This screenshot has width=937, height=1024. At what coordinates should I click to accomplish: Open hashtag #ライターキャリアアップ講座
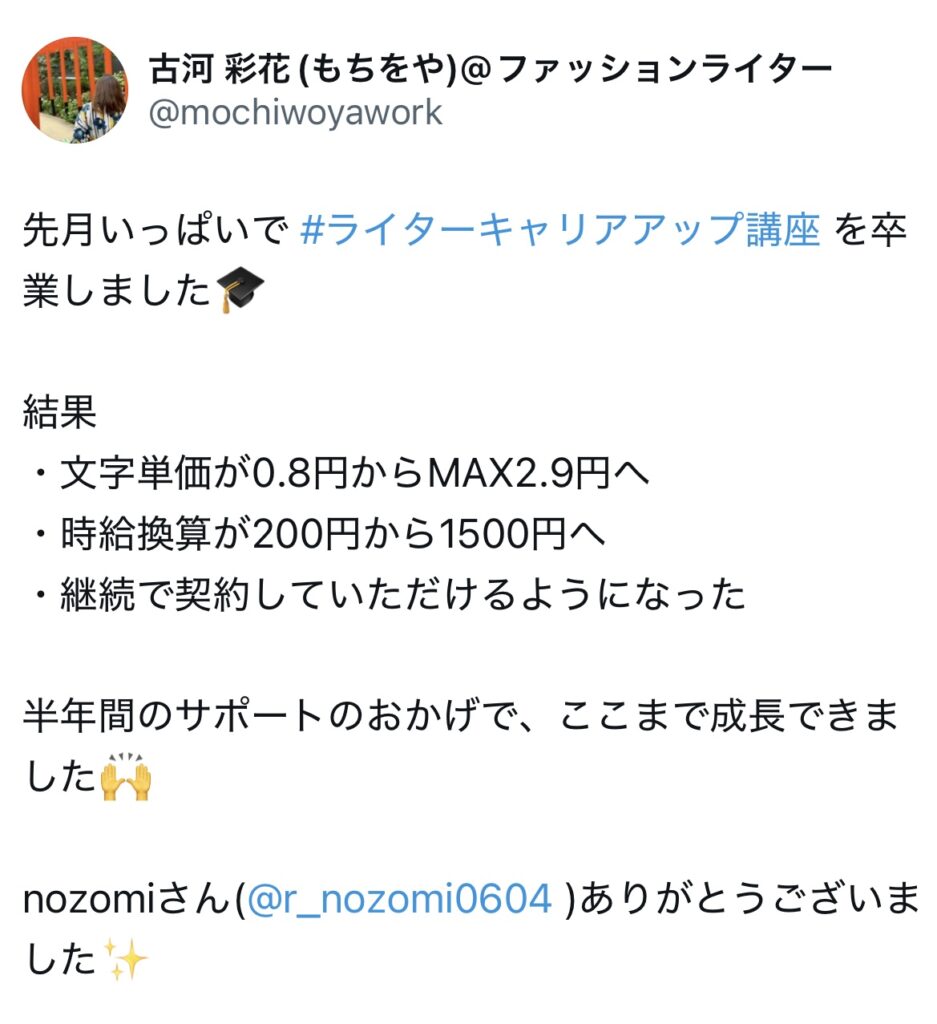[x=560, y=230]
